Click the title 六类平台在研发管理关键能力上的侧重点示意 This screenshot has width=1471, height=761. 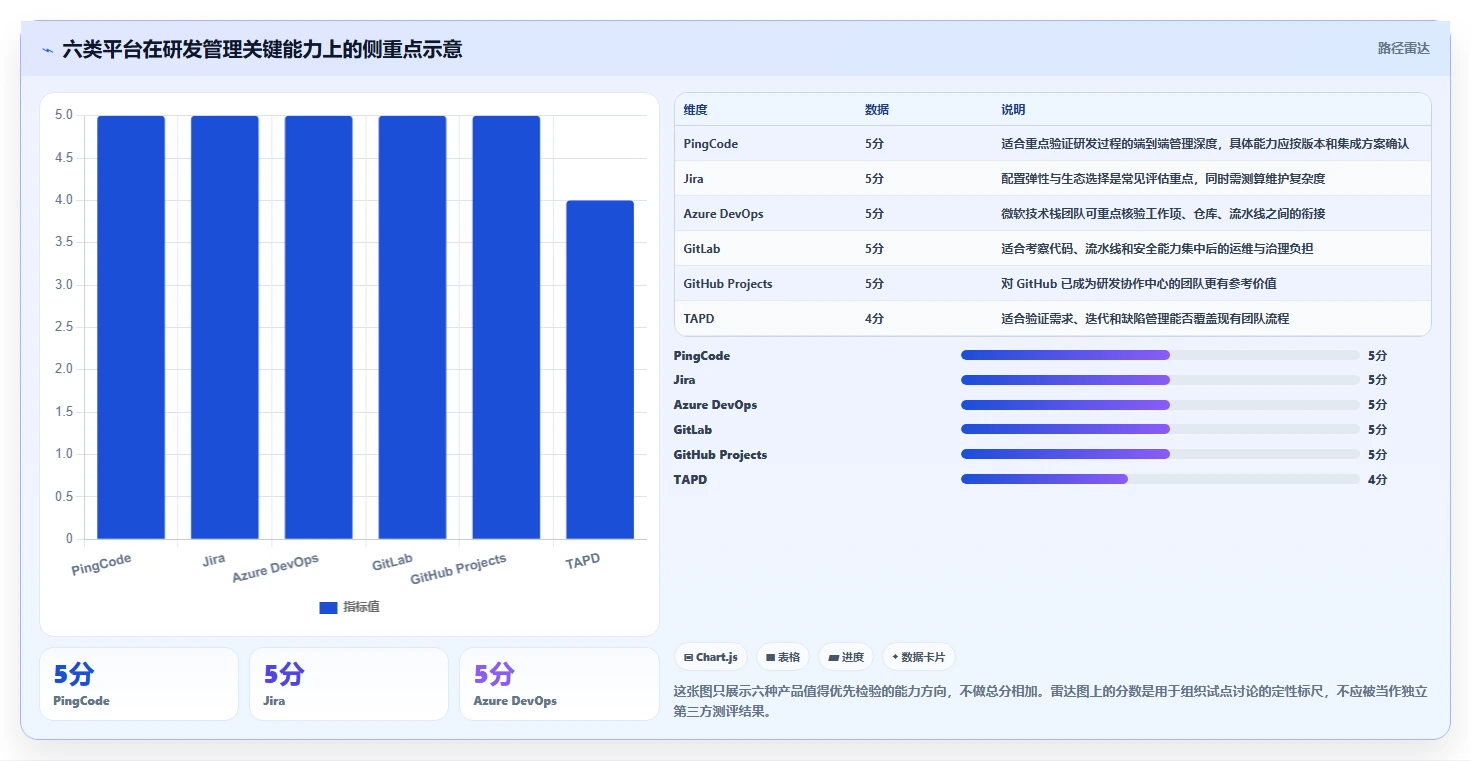click(262, 50)
